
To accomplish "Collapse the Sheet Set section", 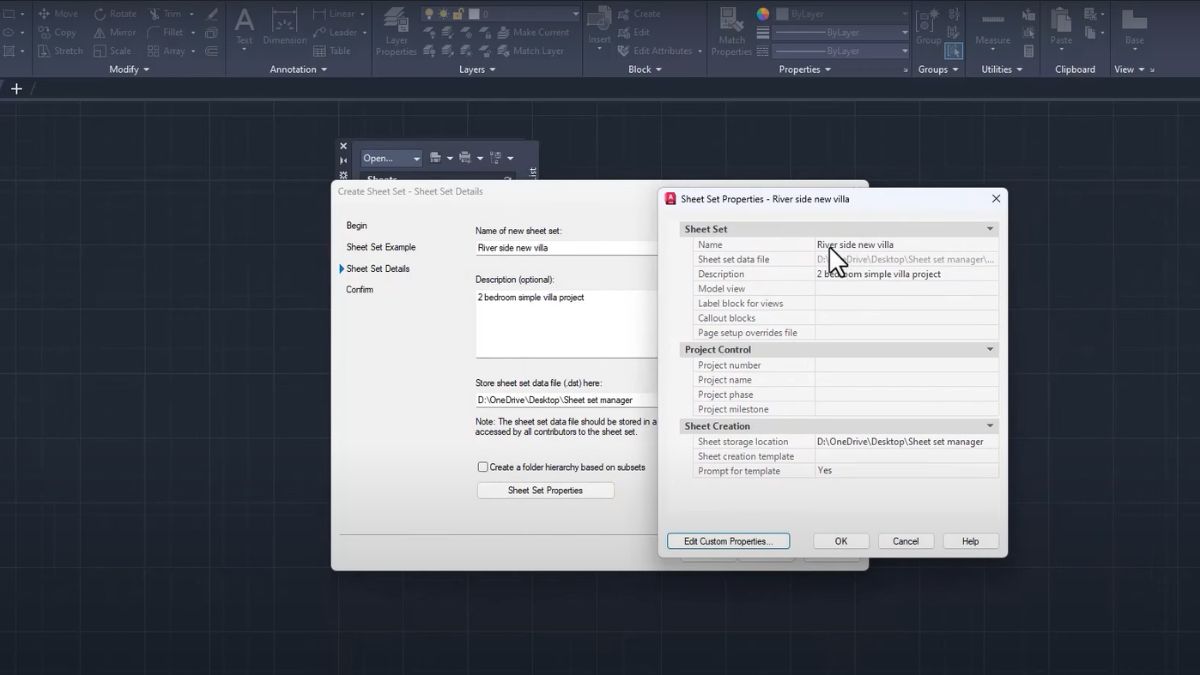I will 990,229.
